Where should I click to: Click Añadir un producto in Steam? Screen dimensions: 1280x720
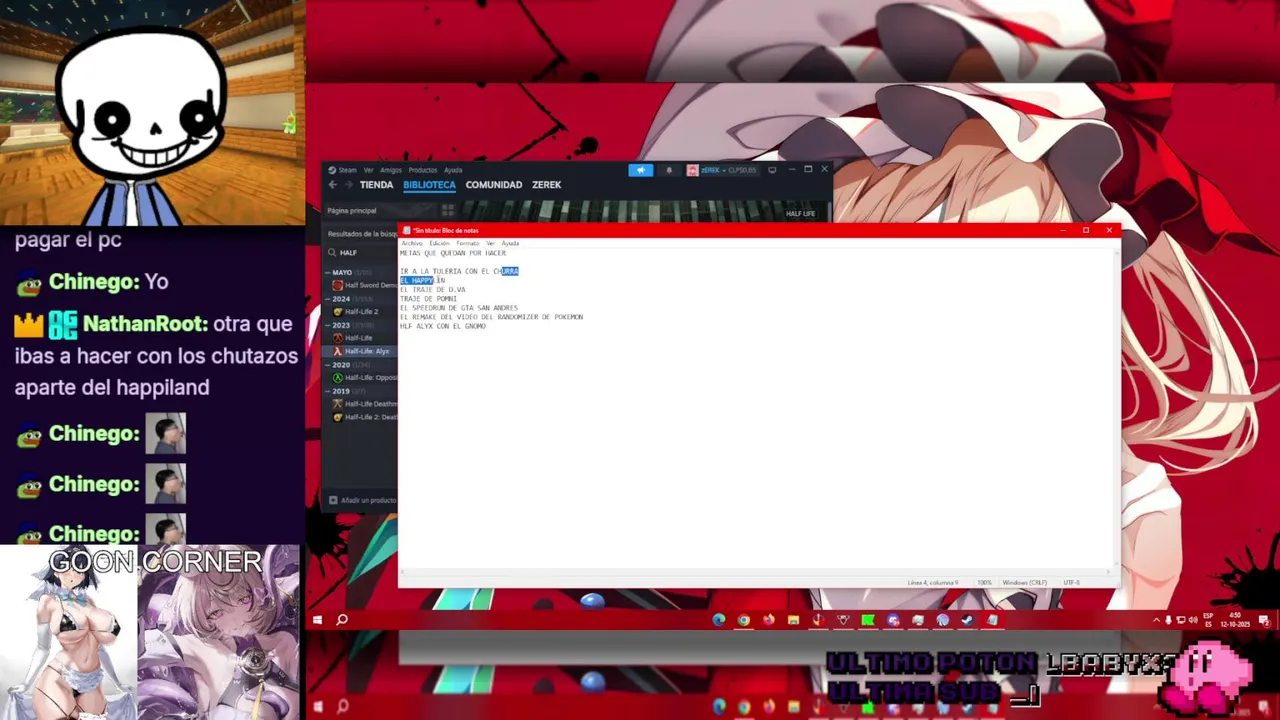pyautogui.click(x=368, y=500)
